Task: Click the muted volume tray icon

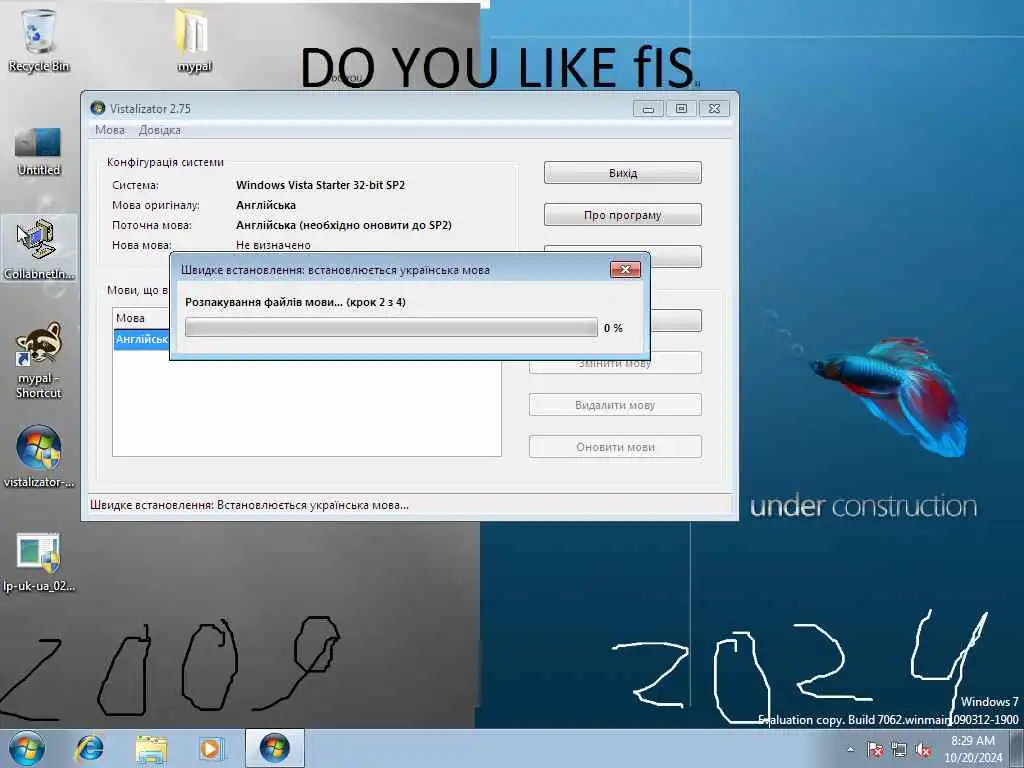Action: tap(923, 750)
